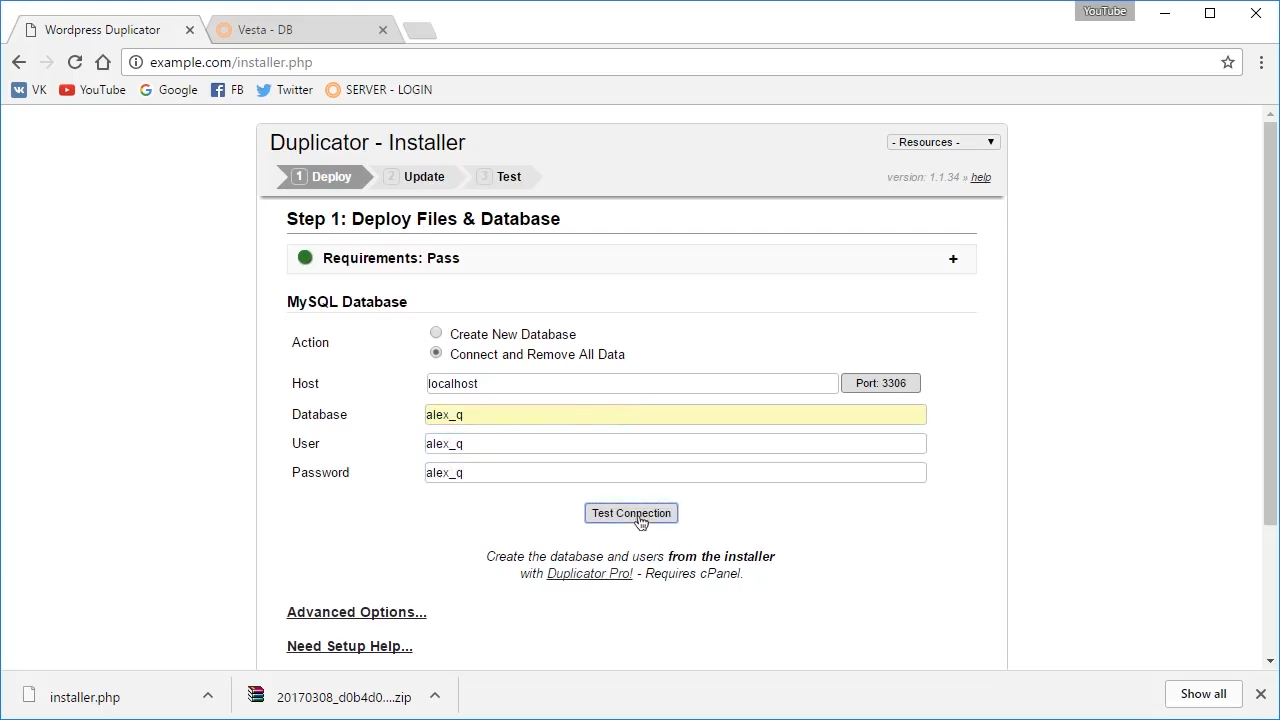Click the browser home icon
This screenshot has width=1280, height=720.
point(103,62)
